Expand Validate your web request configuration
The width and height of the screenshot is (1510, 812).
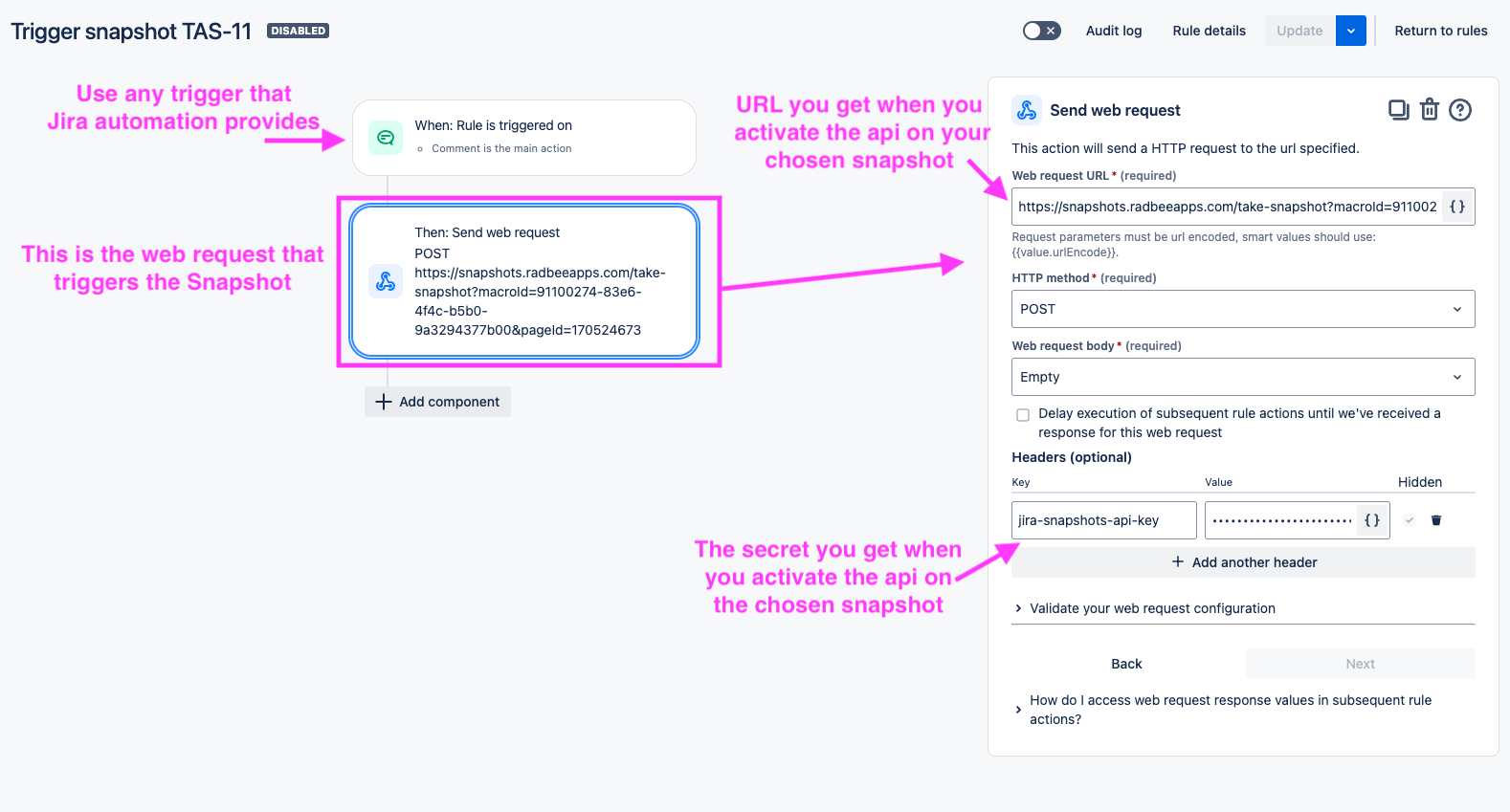point(1152,608)
